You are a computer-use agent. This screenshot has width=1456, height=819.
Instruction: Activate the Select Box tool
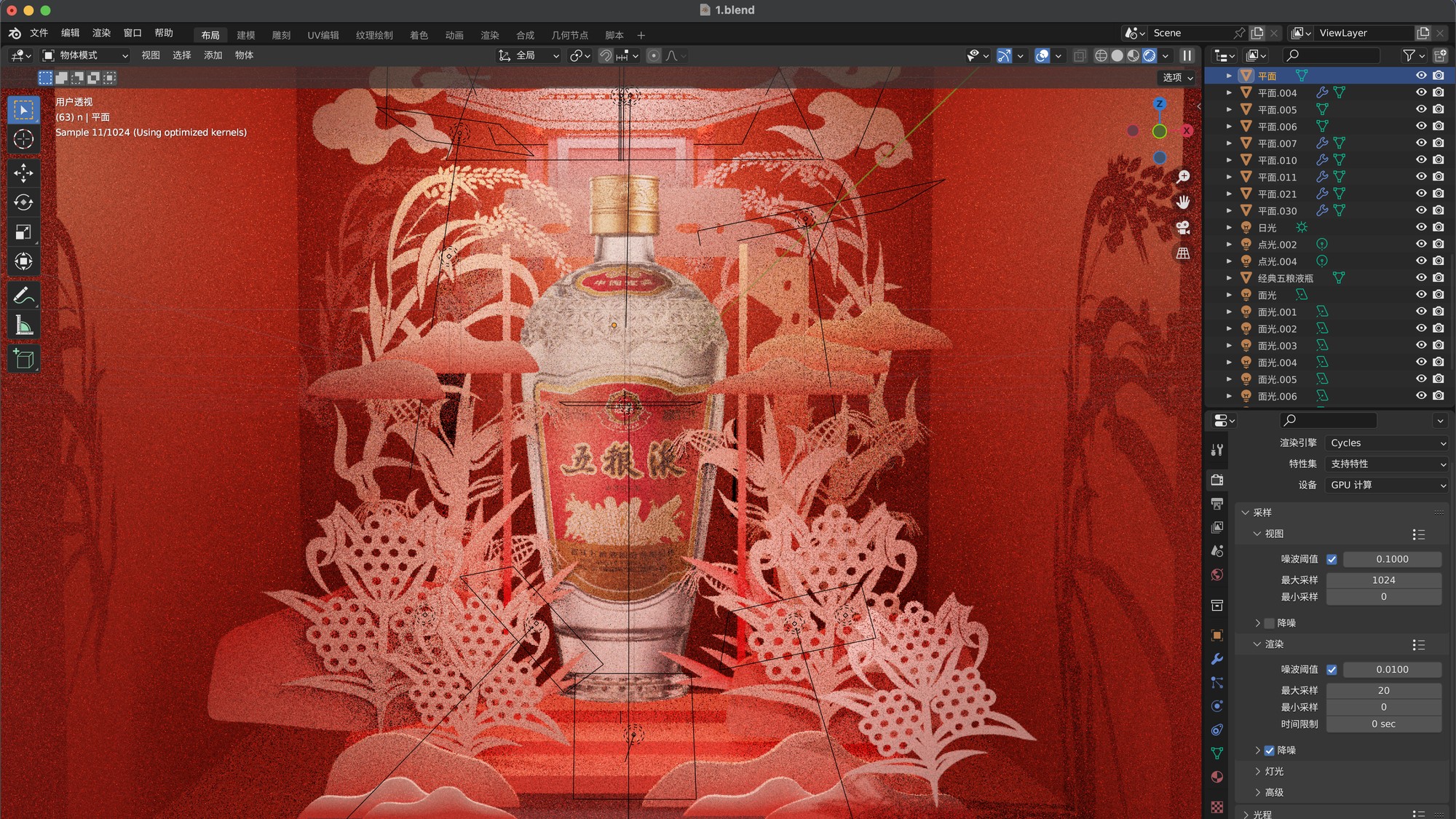coord(23,110)
